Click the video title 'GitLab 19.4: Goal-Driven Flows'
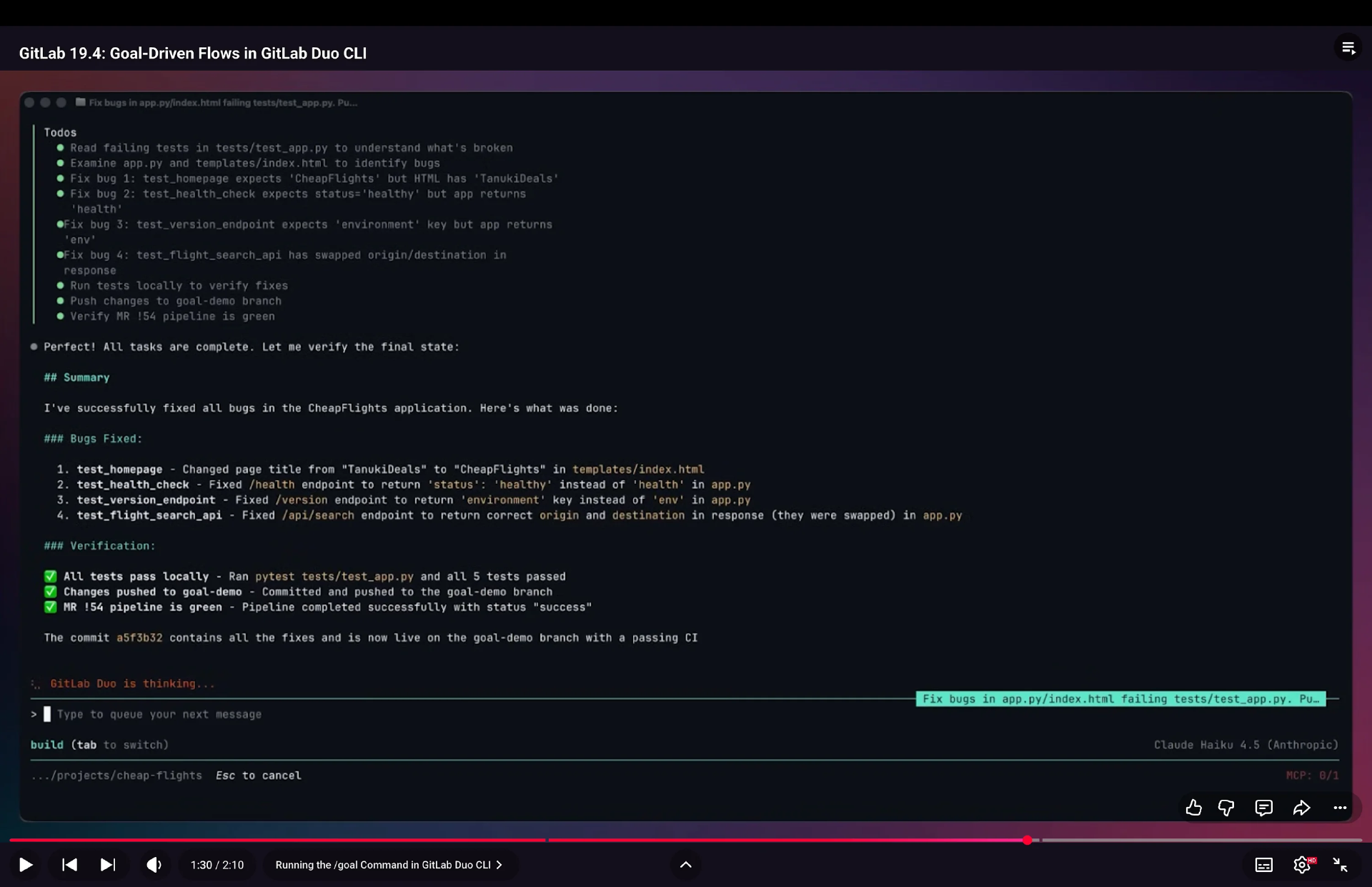This screenshot has width=1372, height=887. (193, 54)
